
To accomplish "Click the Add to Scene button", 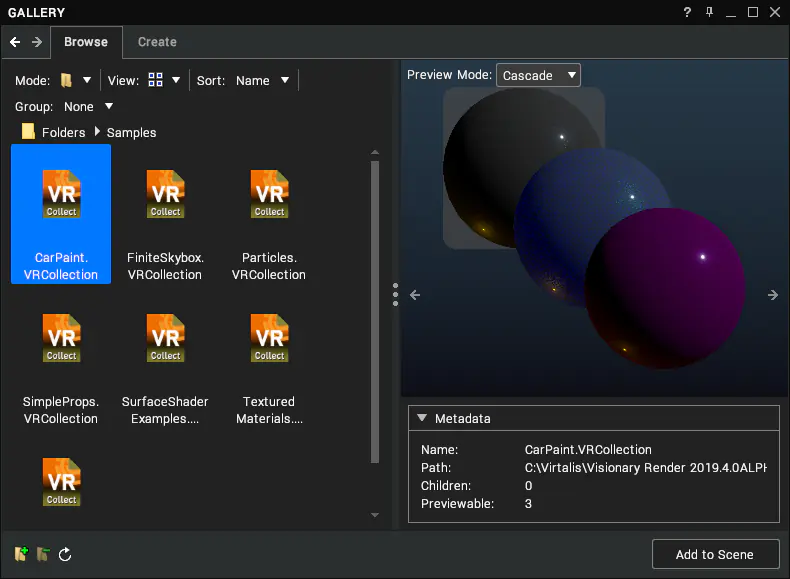I will [x=715, y=554].
